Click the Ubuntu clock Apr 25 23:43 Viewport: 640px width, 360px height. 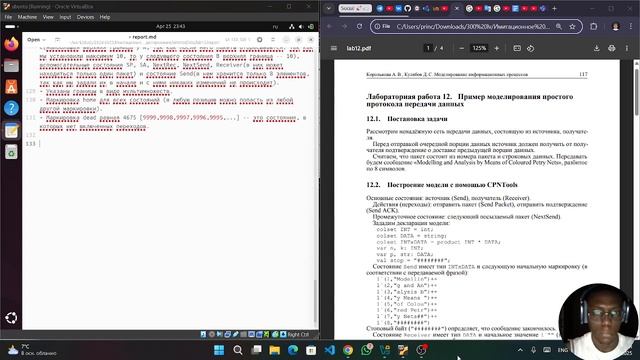pyautogui.click(x=171, y=26)
